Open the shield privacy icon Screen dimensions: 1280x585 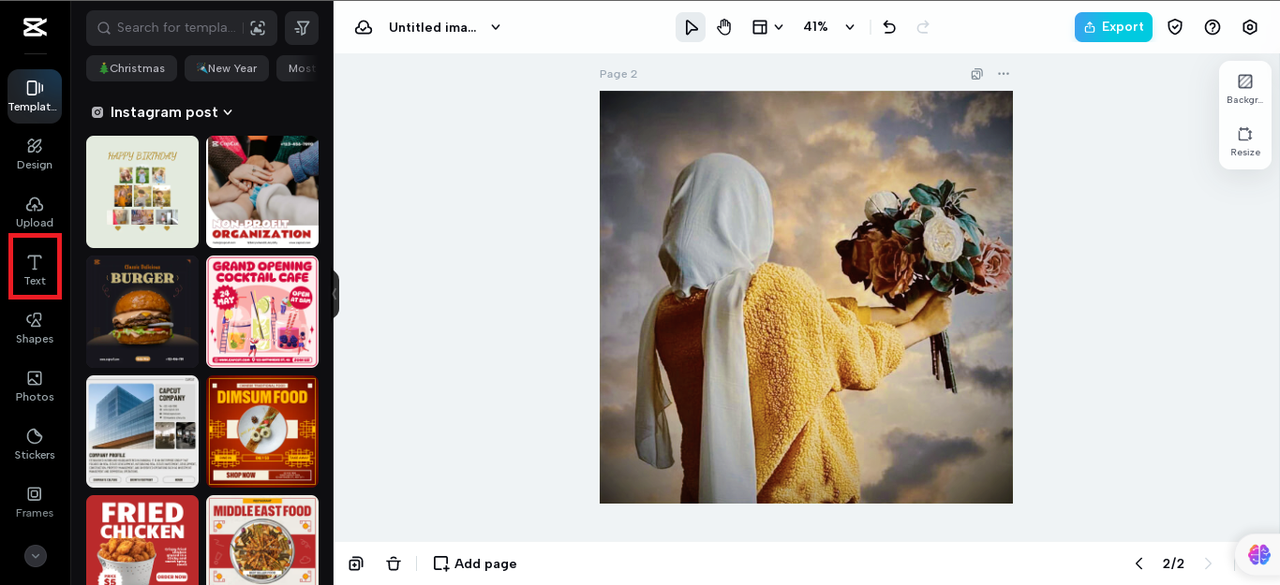tap(1175, 27)
